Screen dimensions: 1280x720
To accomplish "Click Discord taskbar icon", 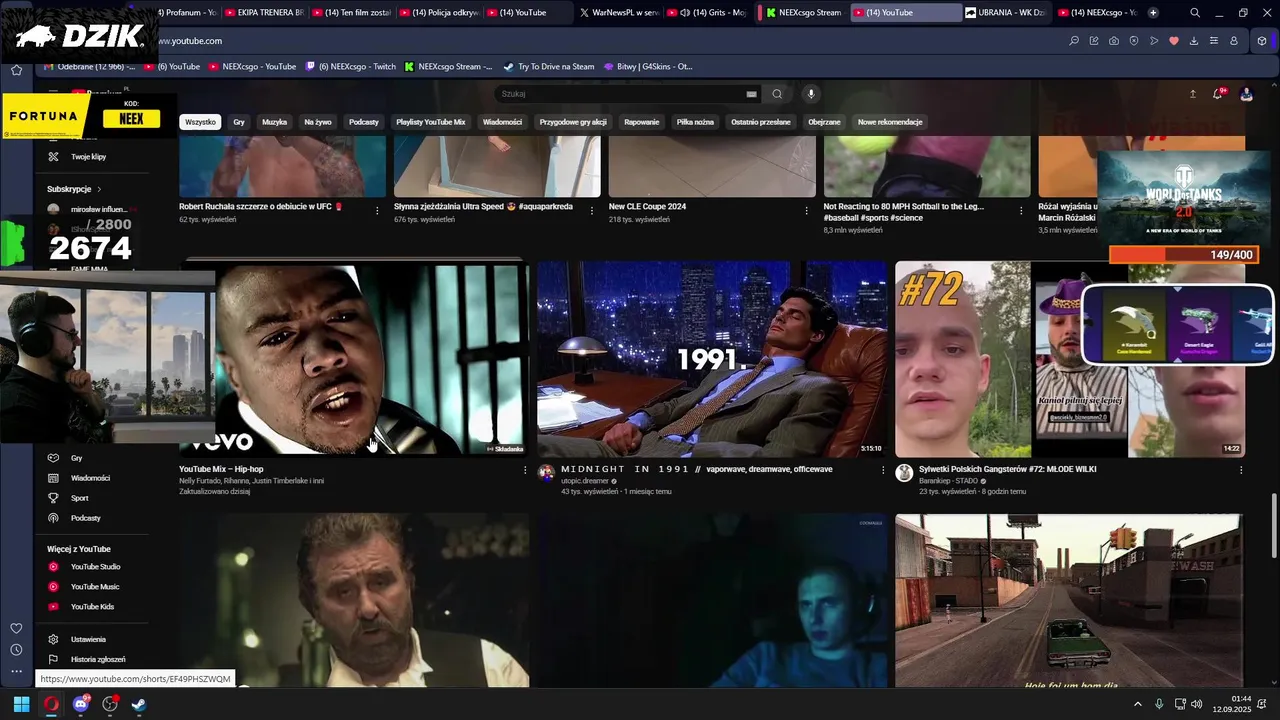I will [81, 704].
